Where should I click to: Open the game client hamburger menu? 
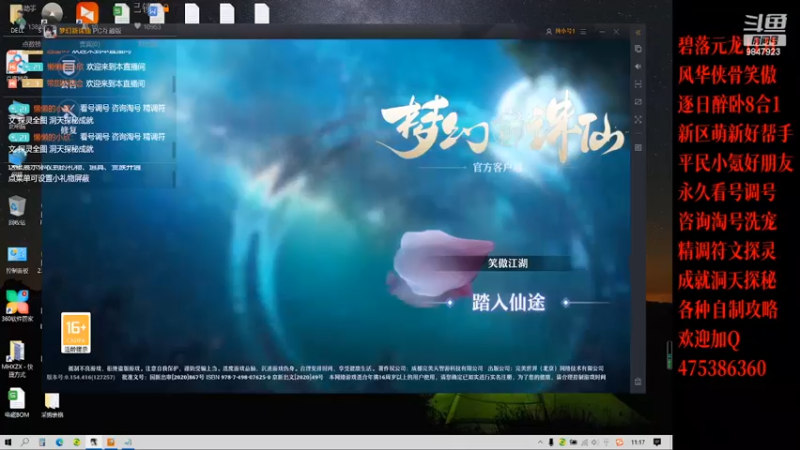[583, 32]
